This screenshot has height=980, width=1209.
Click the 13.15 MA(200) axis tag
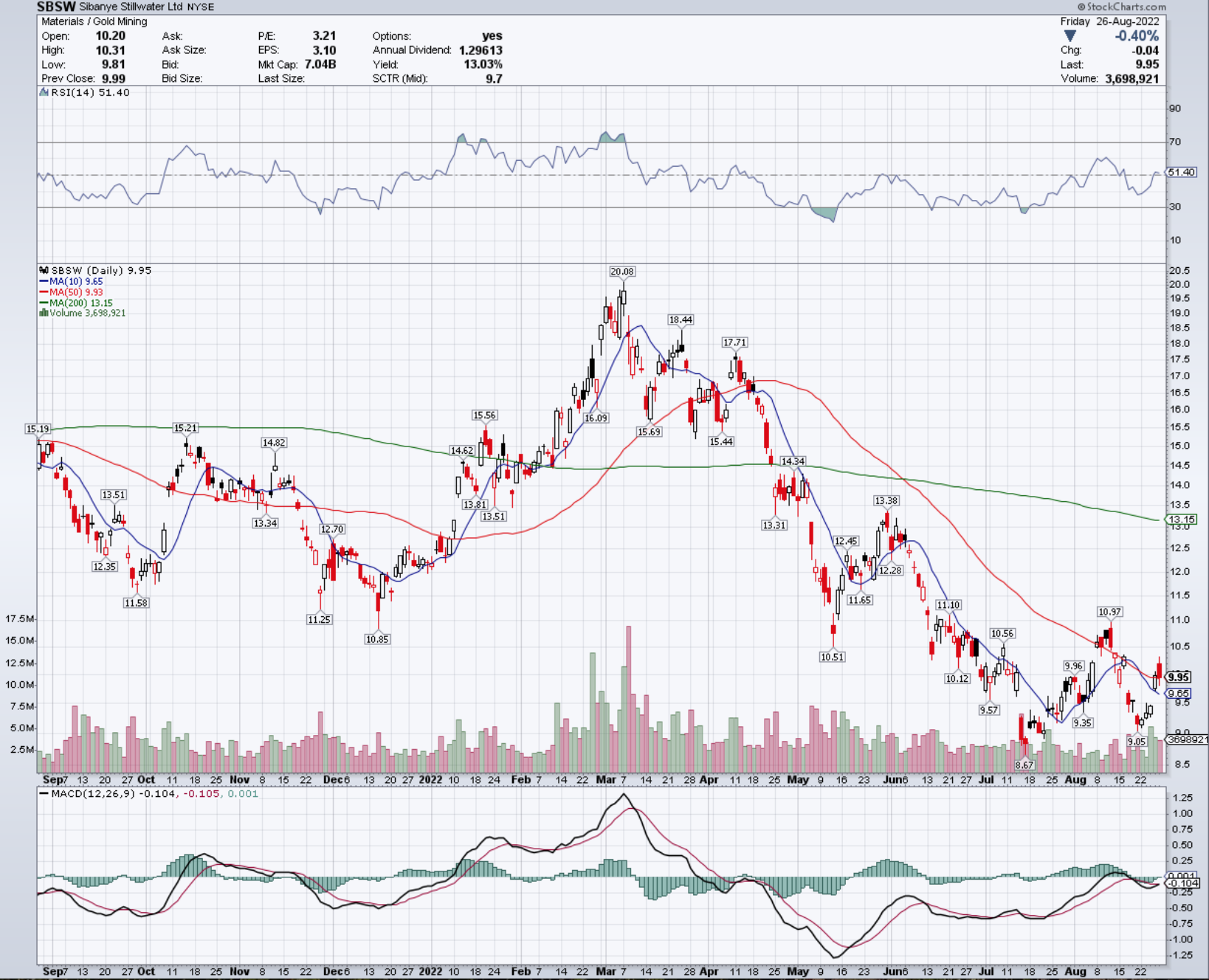coord(1182,520)
